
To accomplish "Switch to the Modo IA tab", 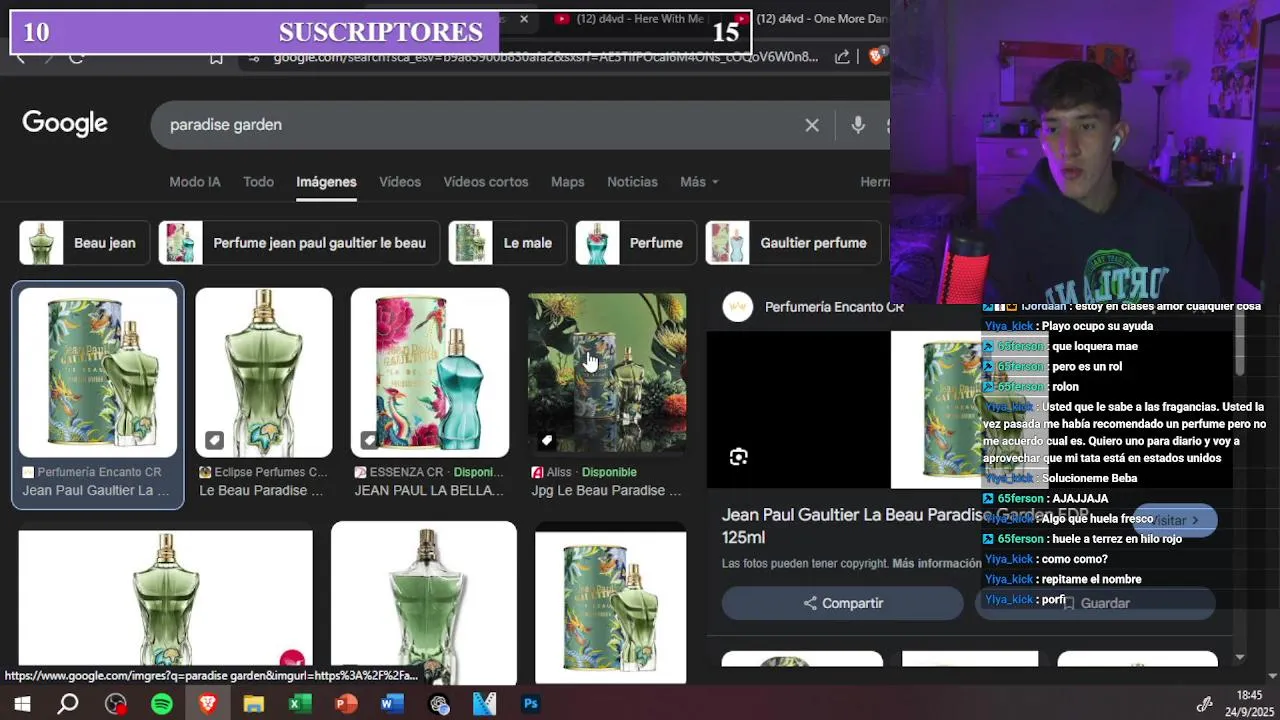I will 195,182.
